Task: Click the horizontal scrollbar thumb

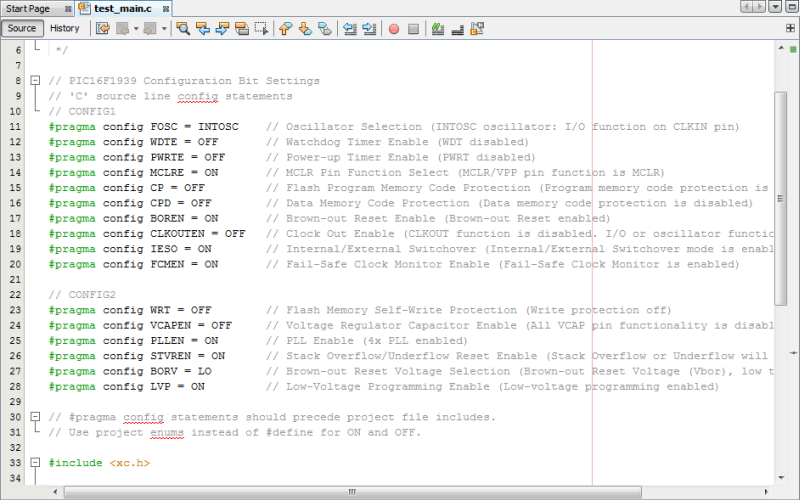Action: click(352, 492)
